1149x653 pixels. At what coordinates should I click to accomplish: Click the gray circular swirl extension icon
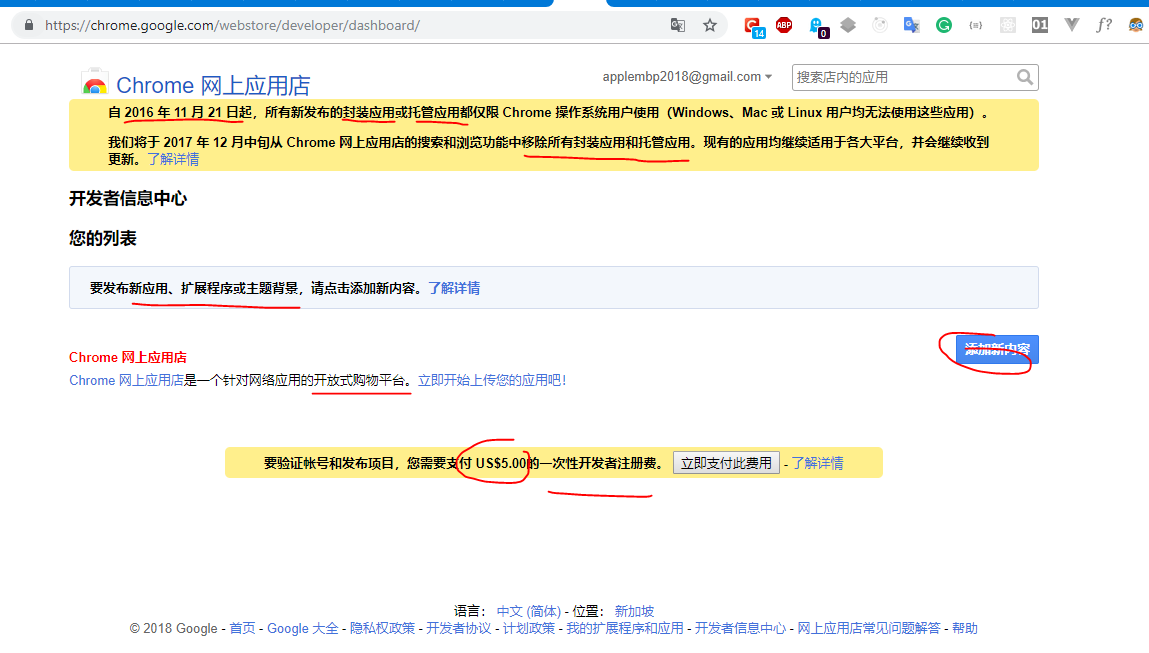click(880, 25)
